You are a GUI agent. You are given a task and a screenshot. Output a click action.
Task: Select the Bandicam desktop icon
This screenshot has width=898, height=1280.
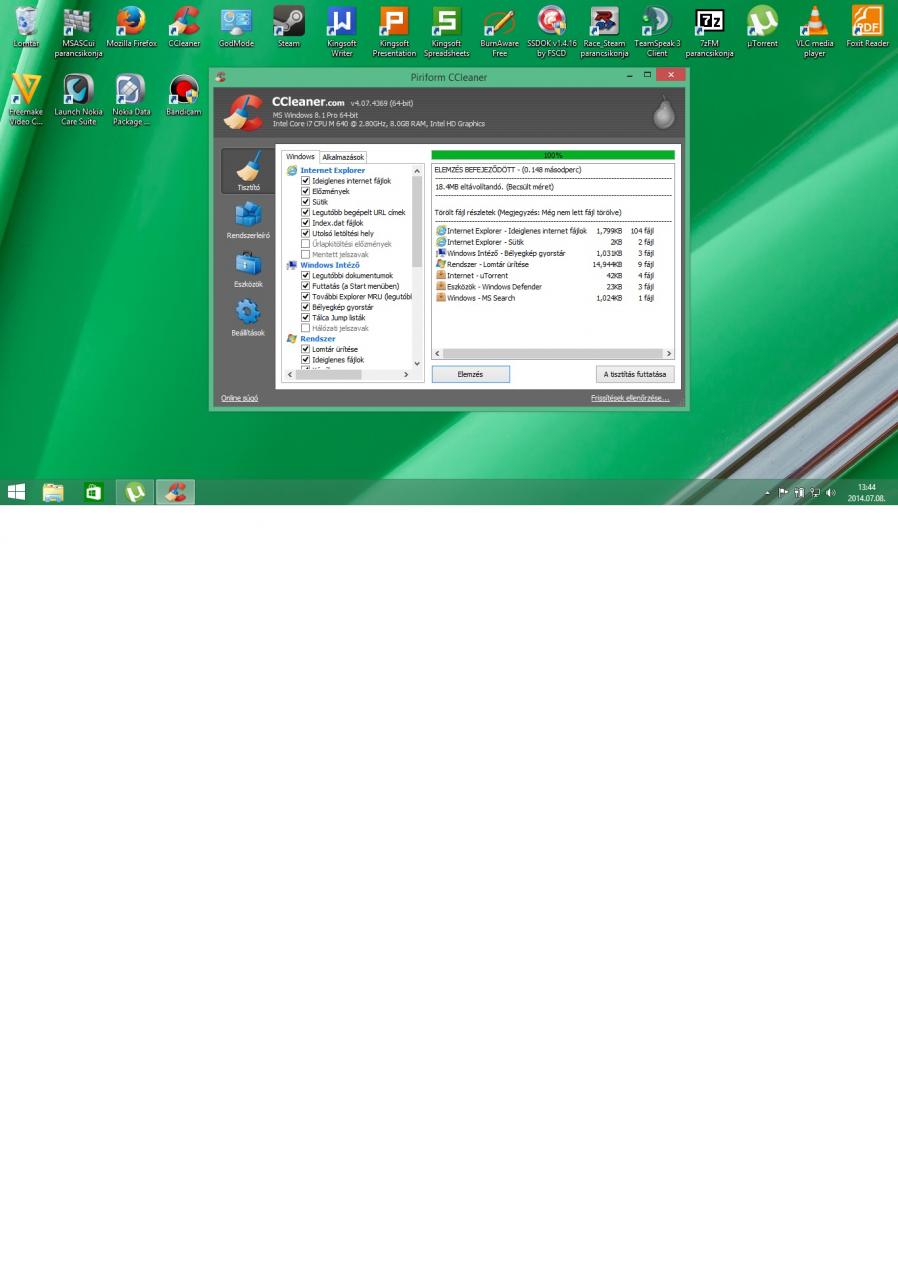click(184, 96)
